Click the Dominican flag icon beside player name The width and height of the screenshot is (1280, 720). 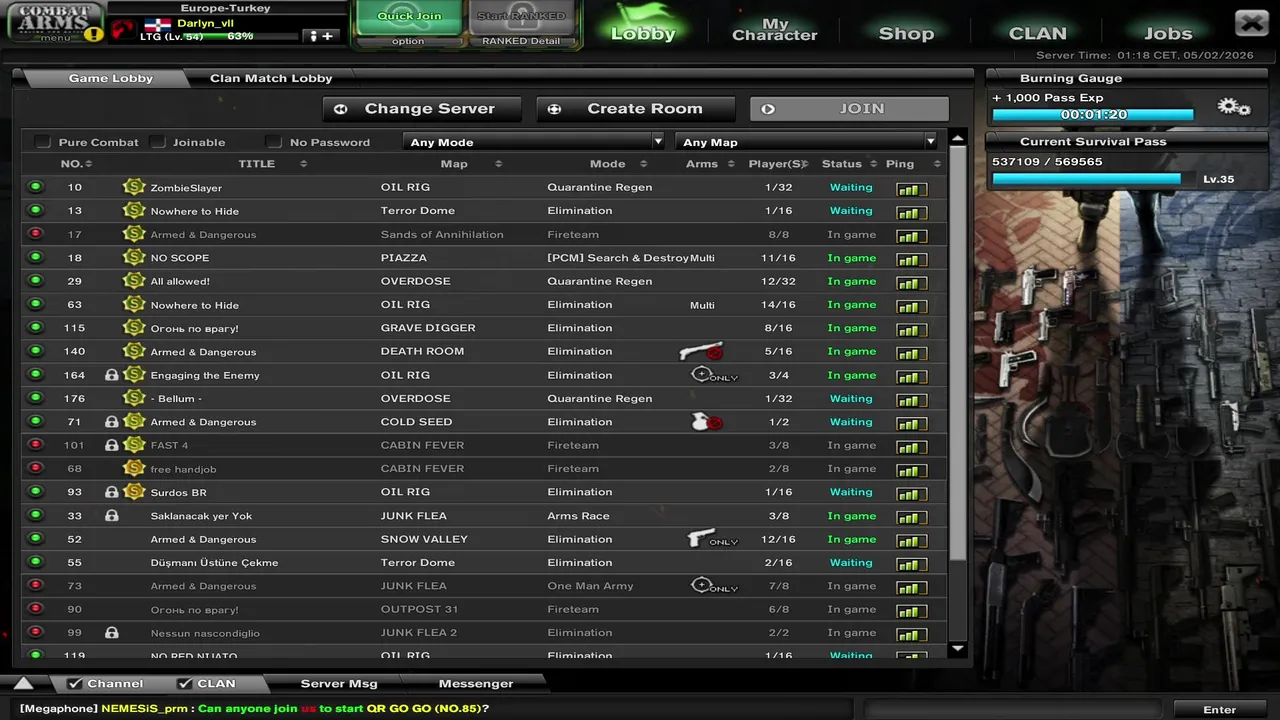click(157, 23)
